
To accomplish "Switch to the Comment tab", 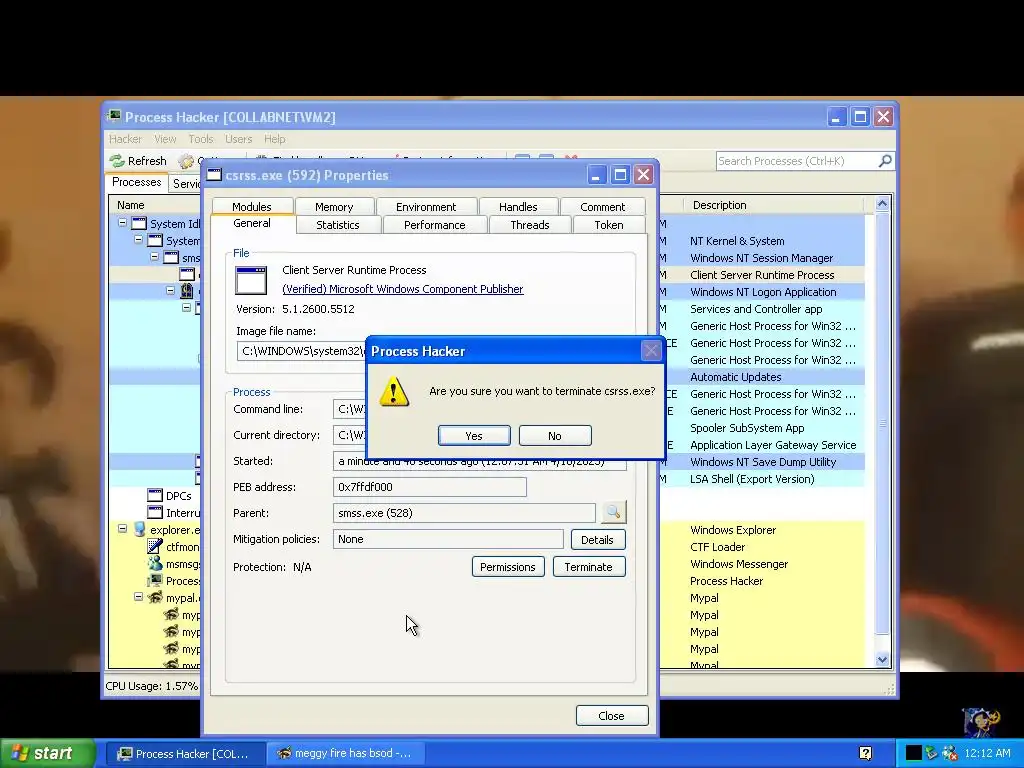I will pyautogui.click(x=602, y=206).
